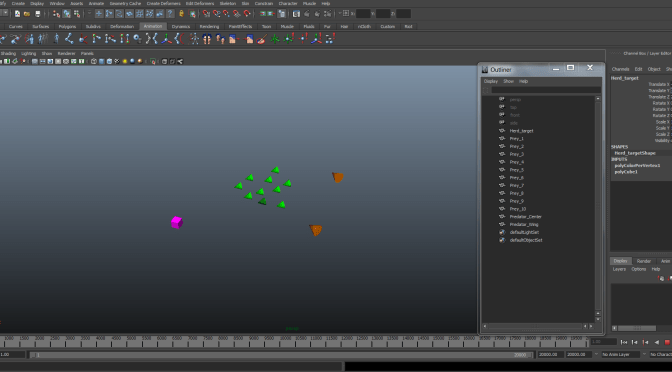Click Herd_targetShape under SHAPES
This screenshot has width=672, height=372.
pos(635,153)
